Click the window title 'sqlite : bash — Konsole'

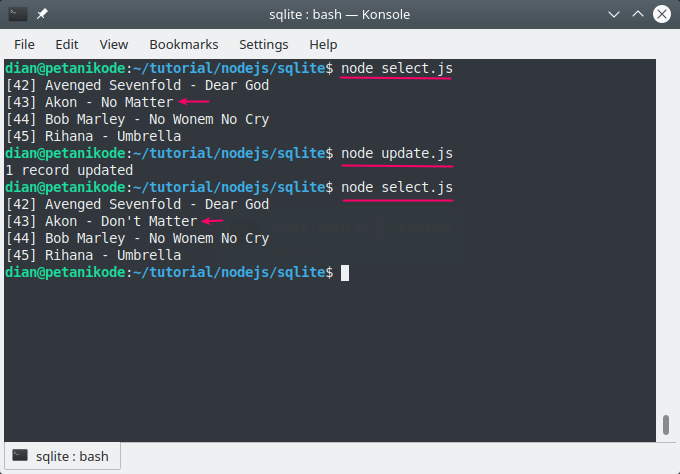tap(340, 14)
